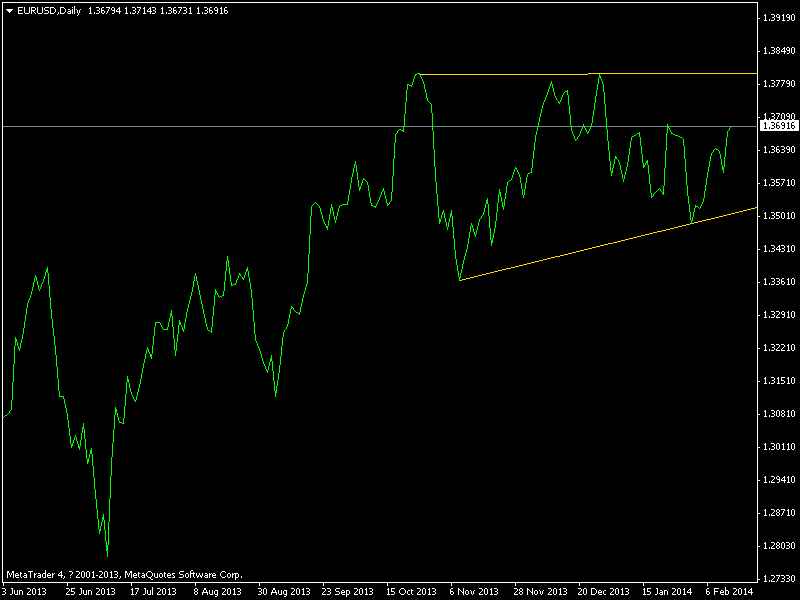Pick the 1.33610 price scale label
Image resolution: width=800 pixels, height=600 pixels.
779,282
